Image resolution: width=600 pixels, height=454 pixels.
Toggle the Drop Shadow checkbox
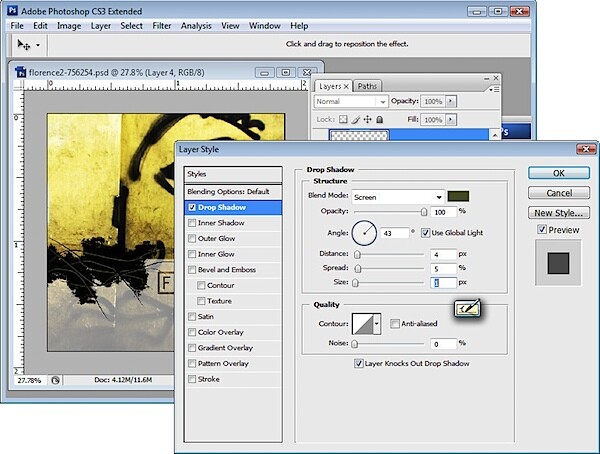coord(192,207)
